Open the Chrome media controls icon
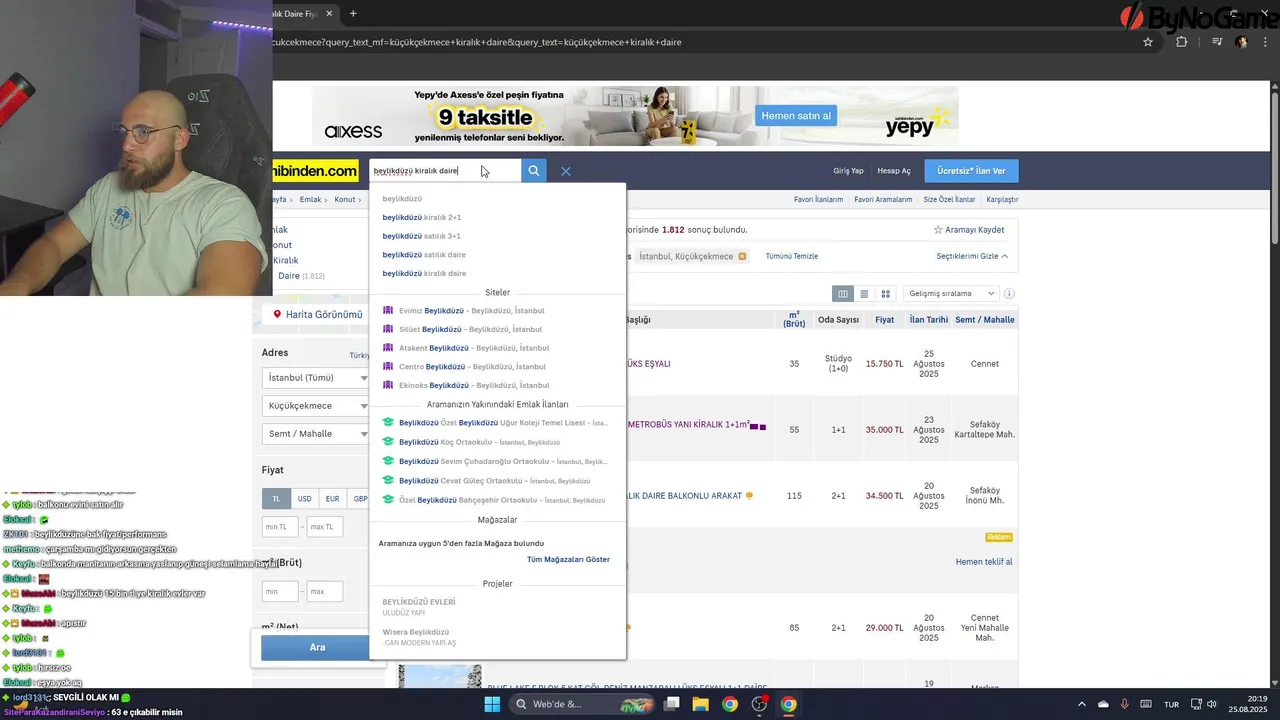The height and width of the screenshot is (720, 1280). click(x=1217, y=42)
